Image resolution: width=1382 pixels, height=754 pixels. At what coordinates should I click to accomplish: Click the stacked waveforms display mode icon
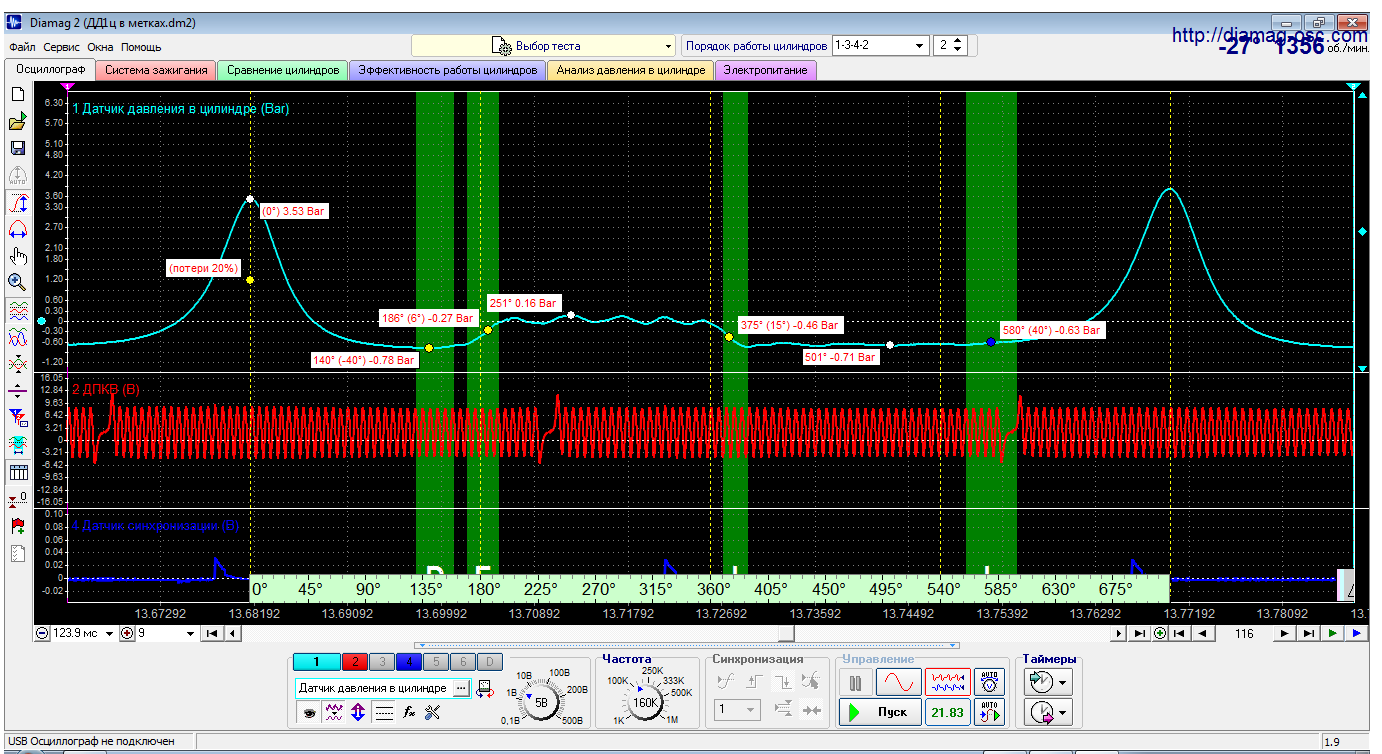tap(17, 310)
